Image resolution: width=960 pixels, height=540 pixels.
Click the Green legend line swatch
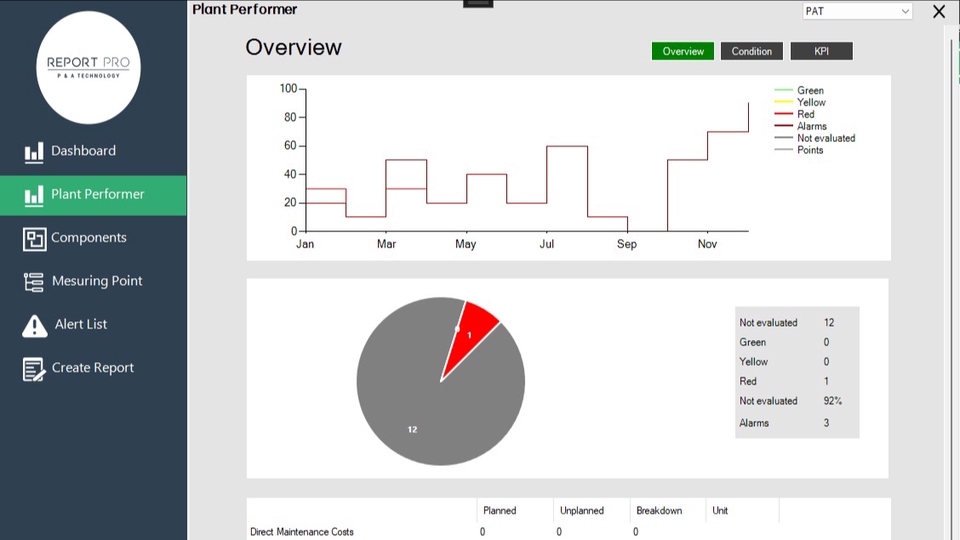pos(784,90)
